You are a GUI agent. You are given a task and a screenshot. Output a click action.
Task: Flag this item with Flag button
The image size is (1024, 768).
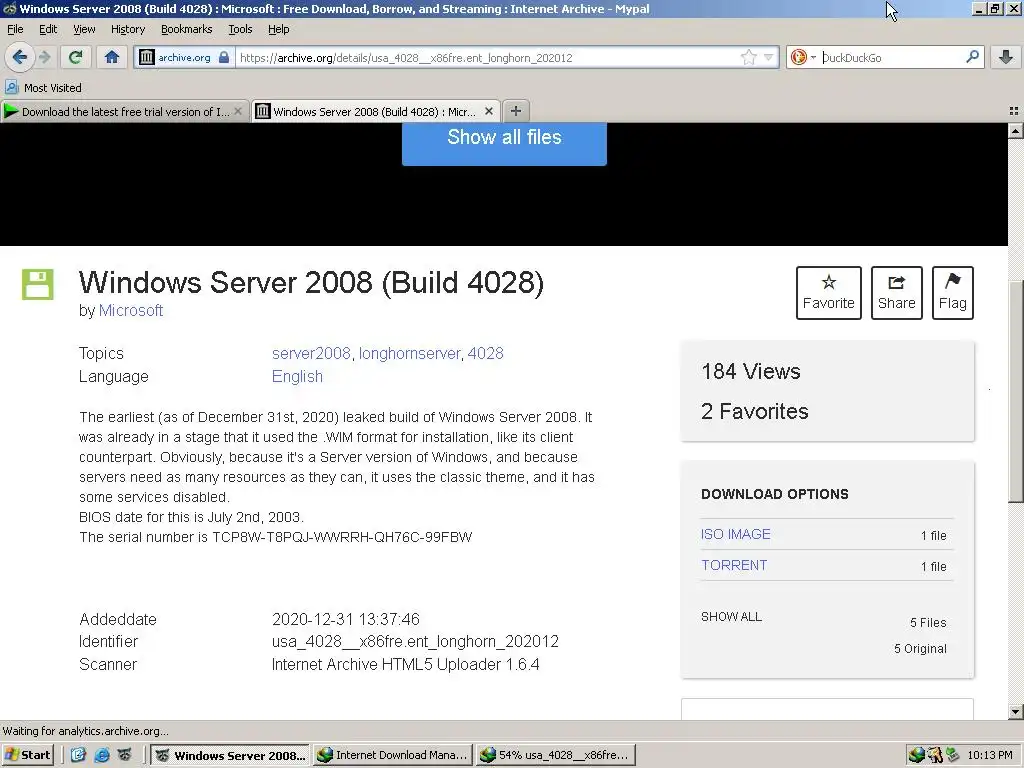point(953,293)
